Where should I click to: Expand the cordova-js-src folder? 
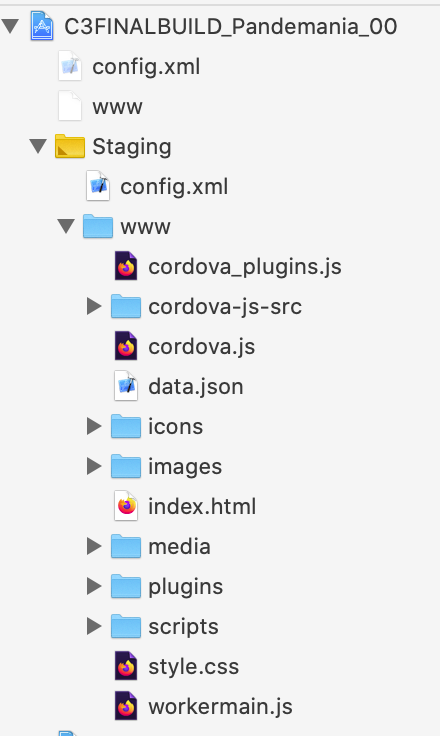tap(94, 307)
